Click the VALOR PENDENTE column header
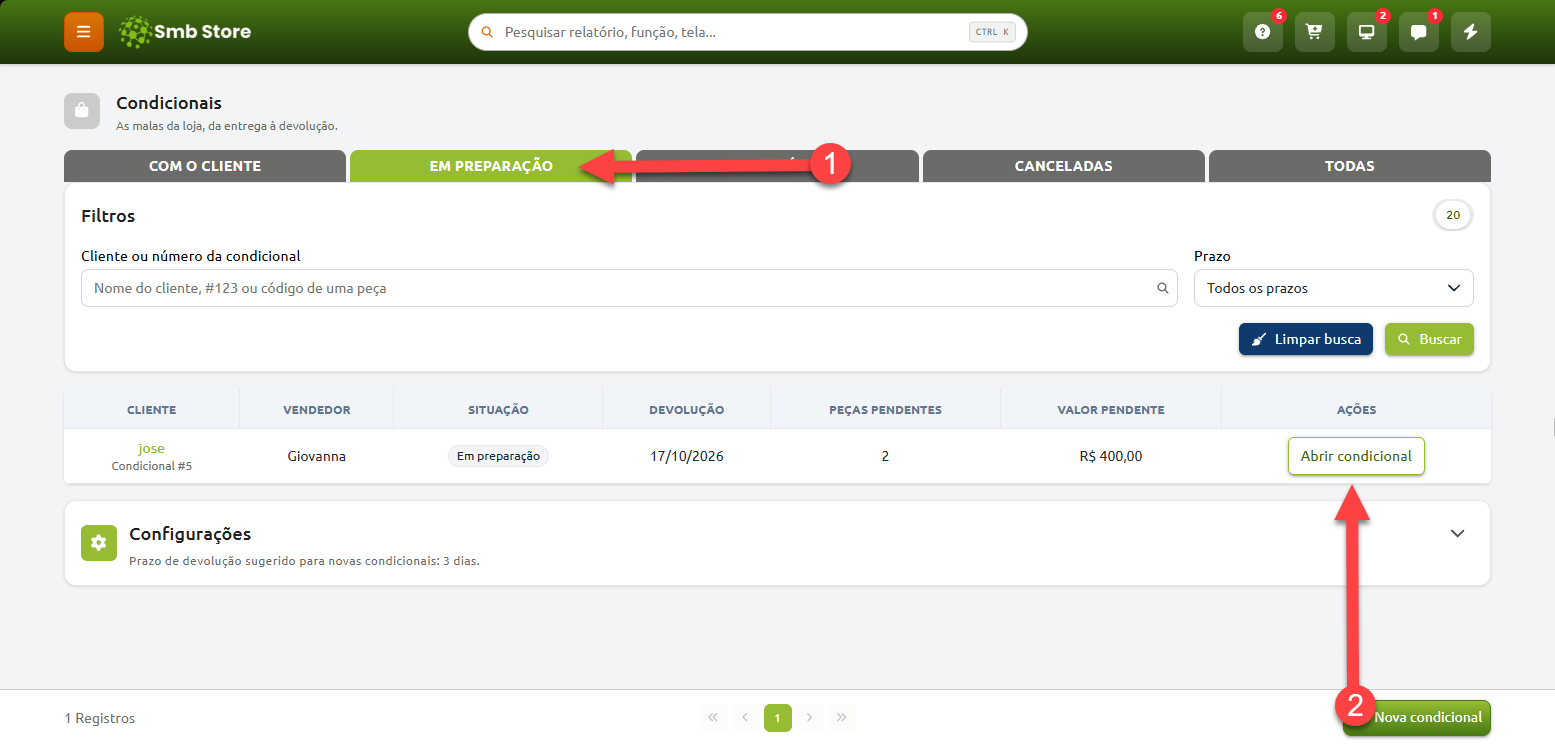Image resolution: width=1555 pixels, height=745 pixels. pos(1111,410)
